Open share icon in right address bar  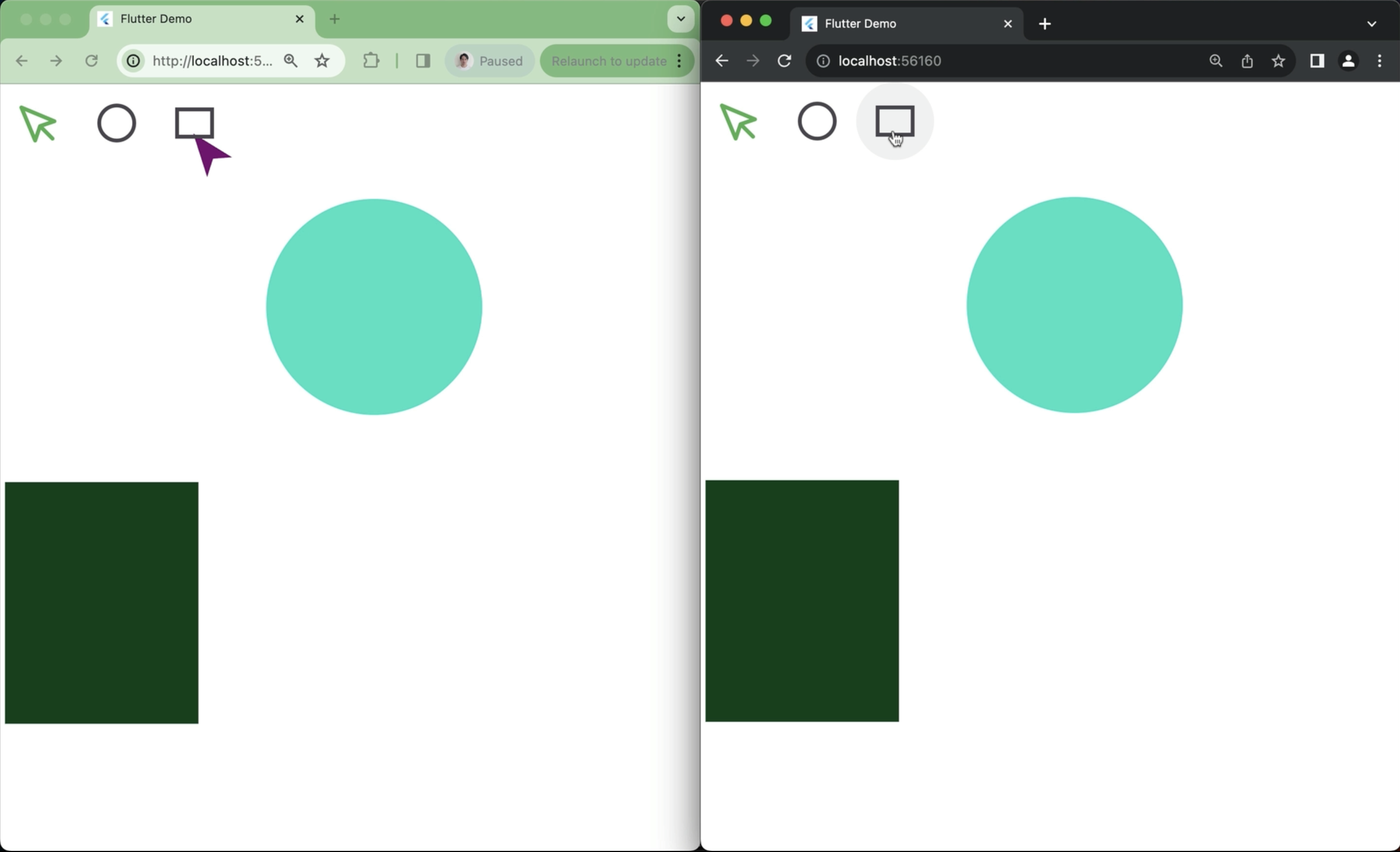tap(1246, 61)
